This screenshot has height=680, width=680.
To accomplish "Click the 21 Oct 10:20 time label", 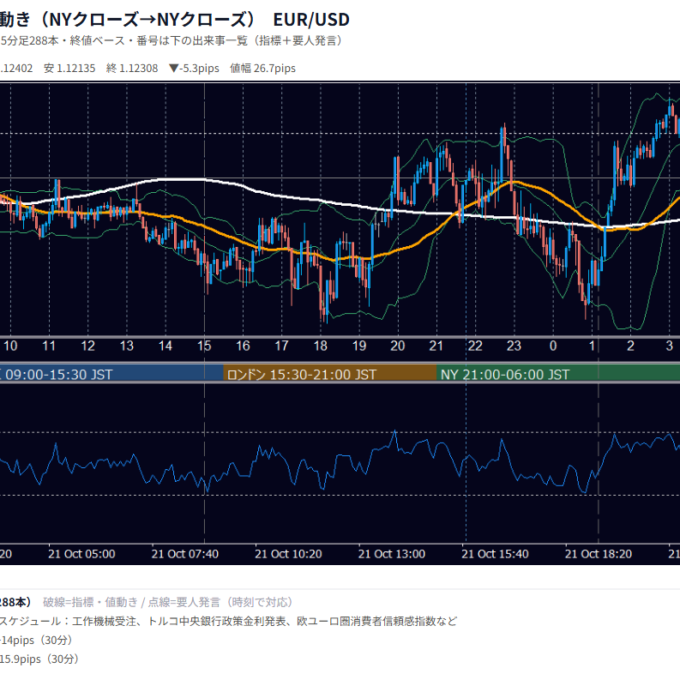I will pyautogui.click(x=288, y=554).
